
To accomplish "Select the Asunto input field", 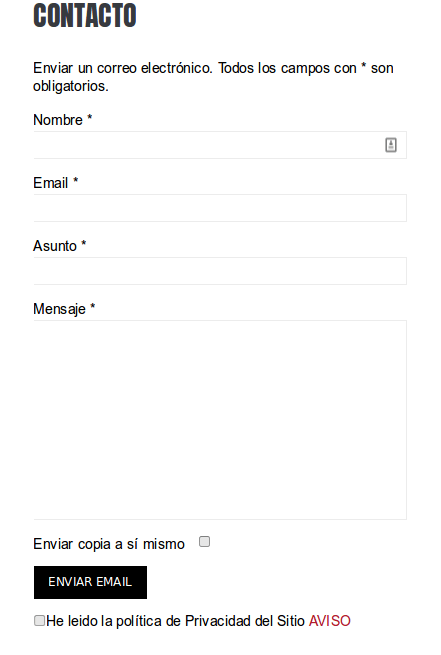I will click(220, 271).
